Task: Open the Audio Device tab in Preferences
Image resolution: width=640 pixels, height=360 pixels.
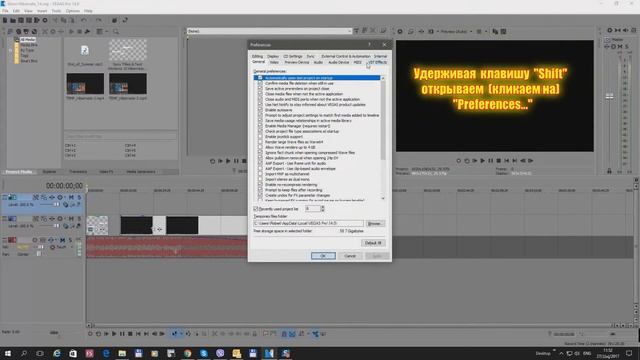Action: pyautogui.click(x=338, y=62)
